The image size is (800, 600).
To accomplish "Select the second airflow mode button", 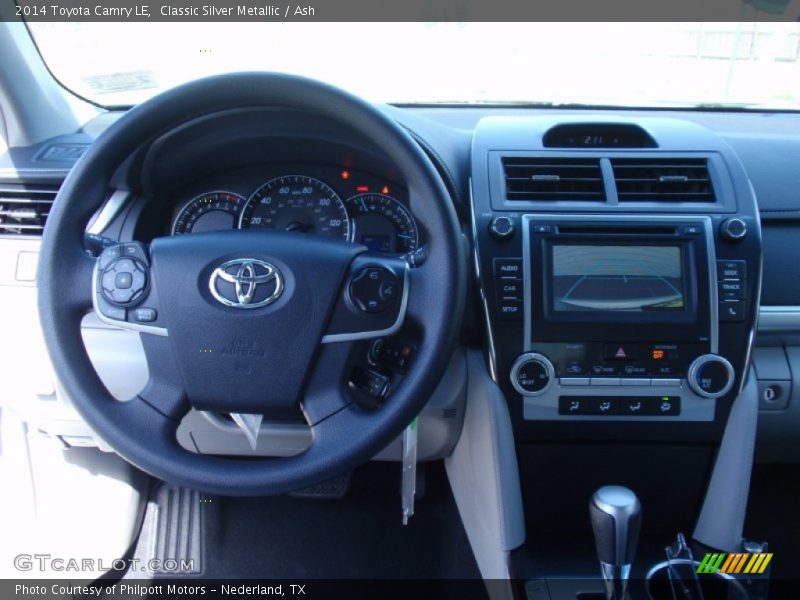I will point(604,406).
